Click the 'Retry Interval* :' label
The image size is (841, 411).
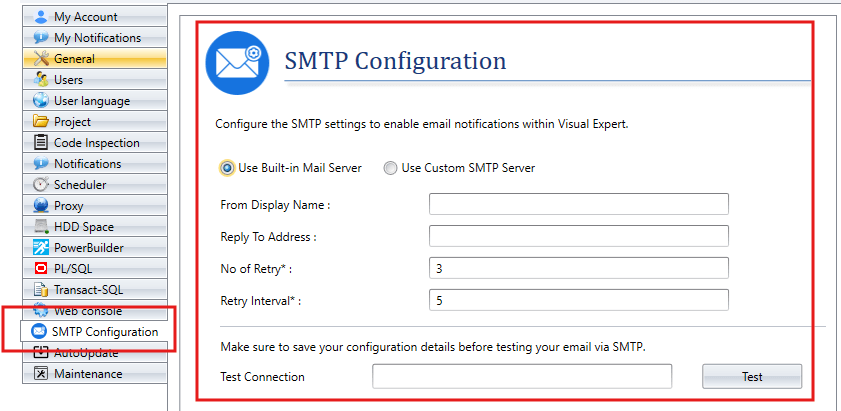point(261,301)
